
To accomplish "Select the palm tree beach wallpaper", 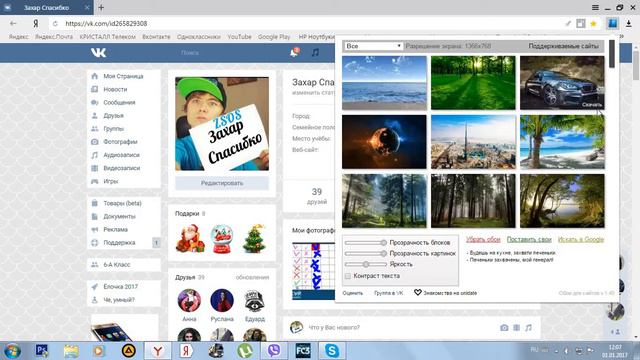I will tap(562, 142).
